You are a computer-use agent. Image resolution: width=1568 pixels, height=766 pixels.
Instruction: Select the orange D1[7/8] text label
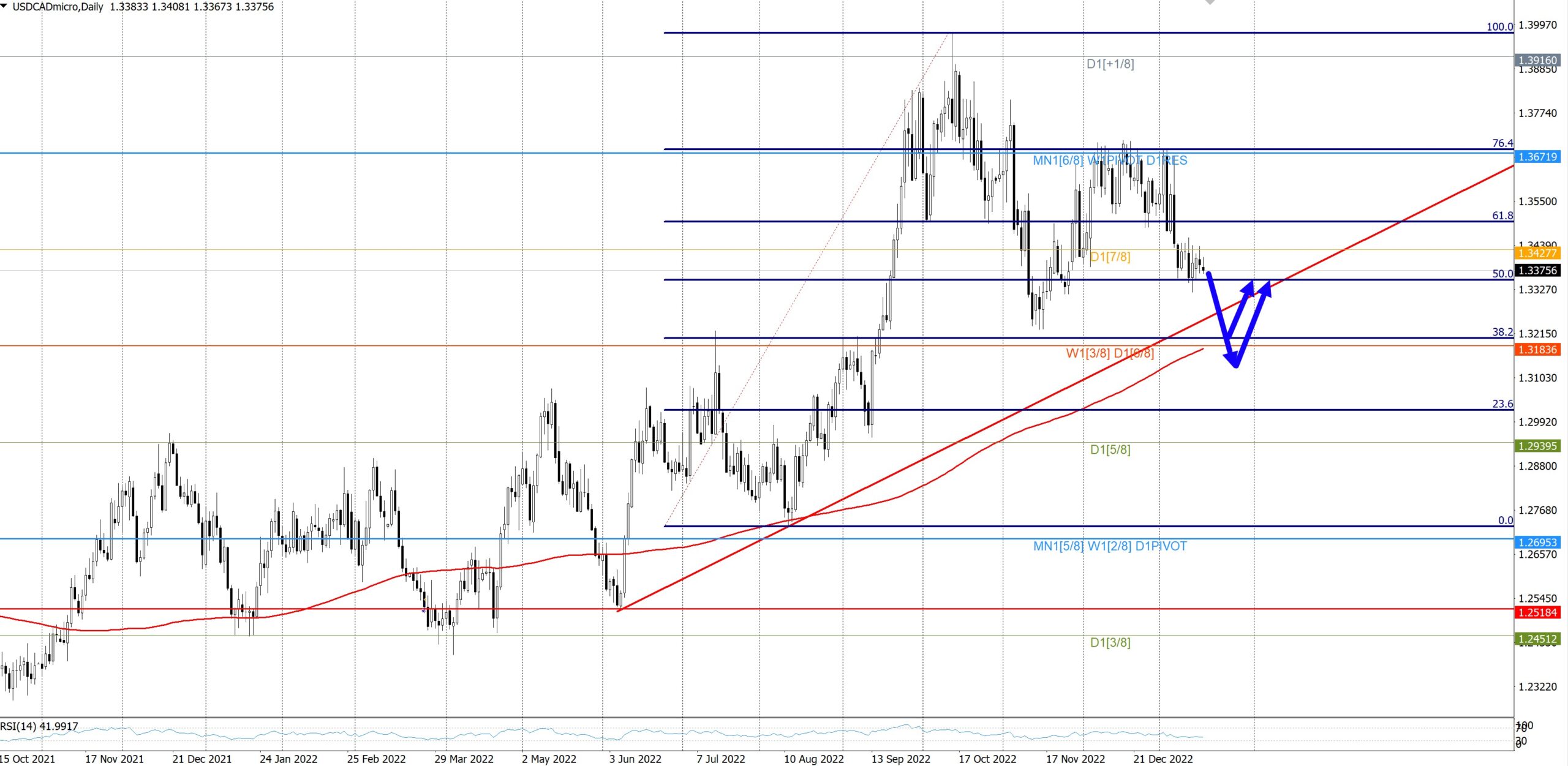pos(1110,257)
